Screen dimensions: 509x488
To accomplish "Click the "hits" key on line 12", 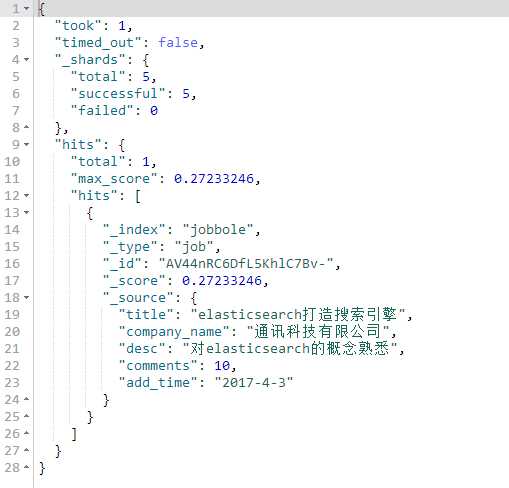I will point(94,196).
